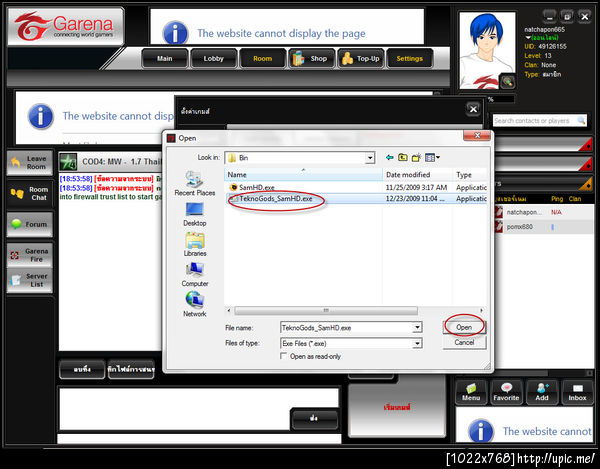This screenshot has width=600, height=469.
Task: Click the File name input field
Action: pos(347,328)
